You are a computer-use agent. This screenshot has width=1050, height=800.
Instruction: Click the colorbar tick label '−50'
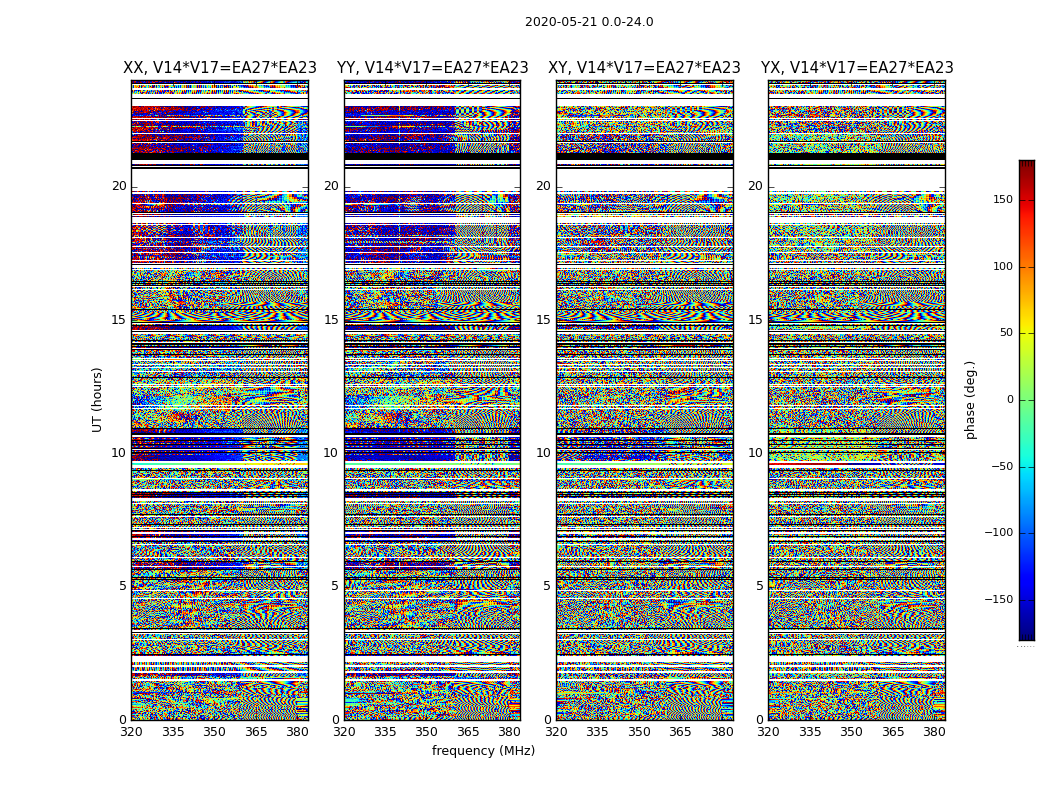coord(1002,466)
